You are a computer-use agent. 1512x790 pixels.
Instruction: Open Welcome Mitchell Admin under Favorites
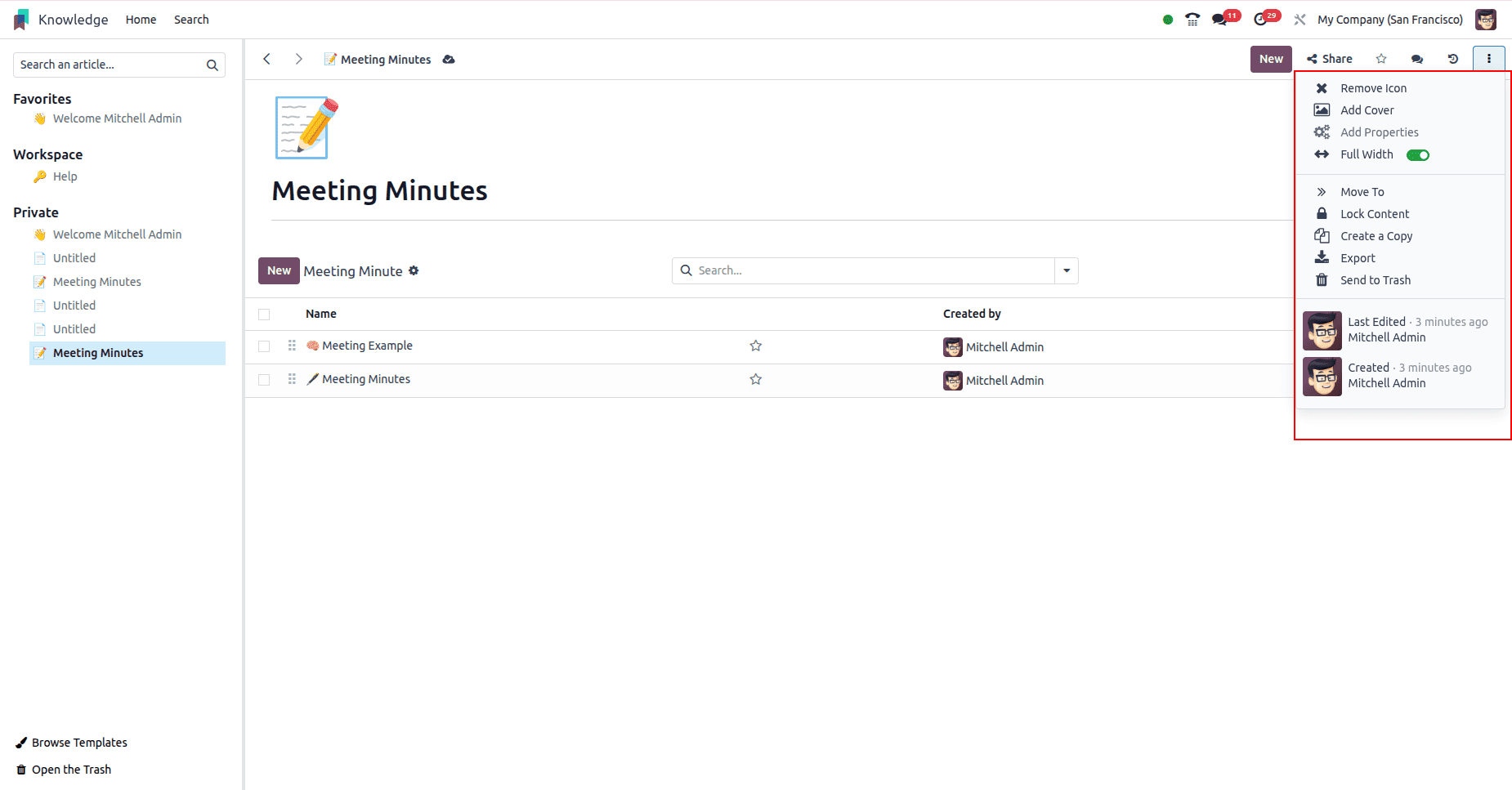117,118
